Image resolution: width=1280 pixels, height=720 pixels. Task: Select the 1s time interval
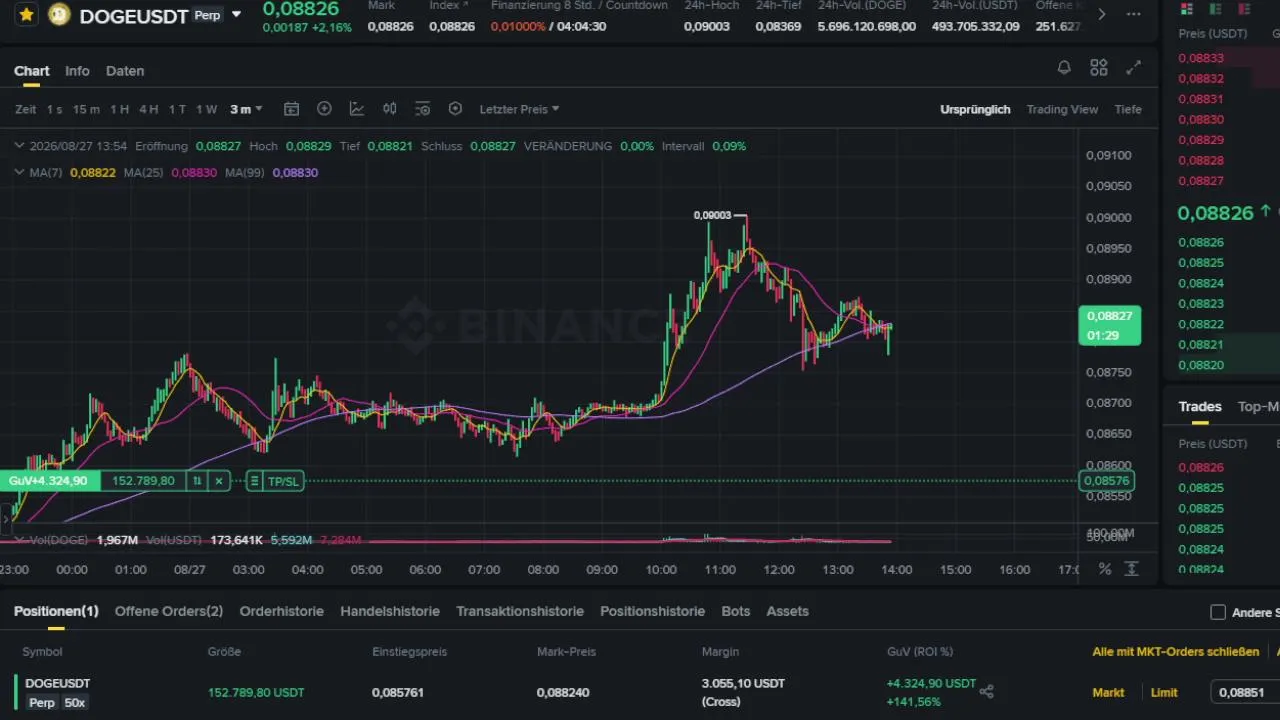point(54,109)
